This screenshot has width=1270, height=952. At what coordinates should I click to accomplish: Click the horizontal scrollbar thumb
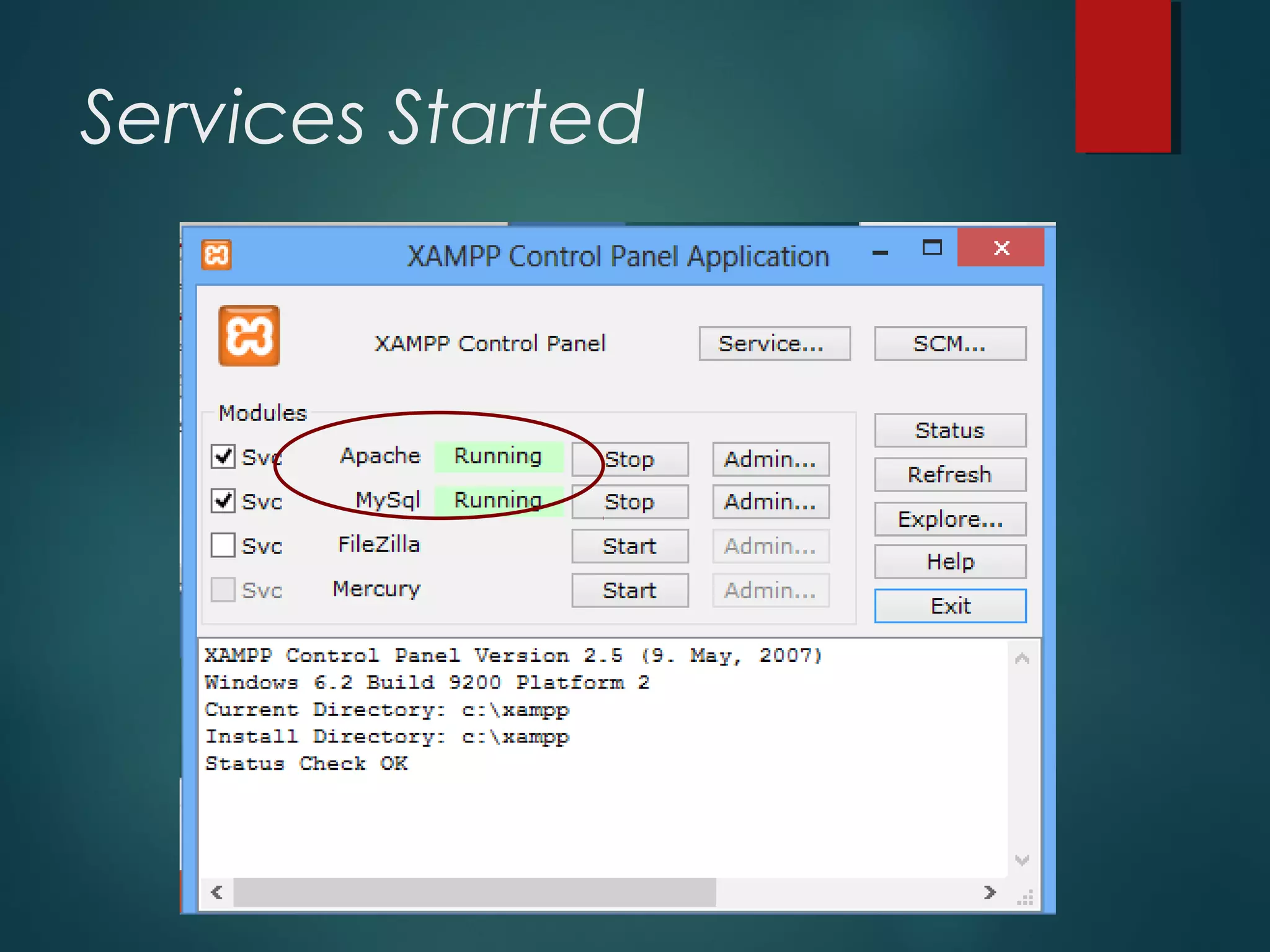pos(474,892)
